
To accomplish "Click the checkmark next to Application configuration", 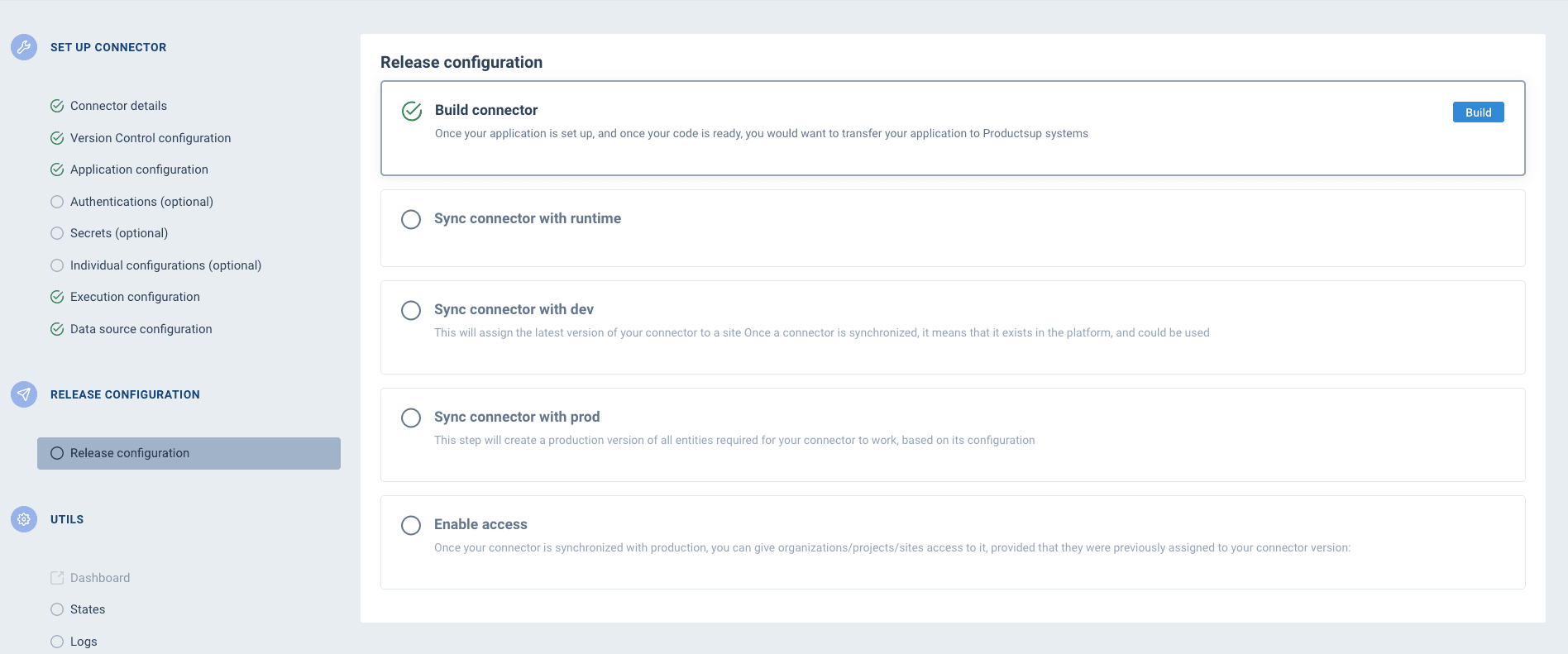I will tap(57, 169).
